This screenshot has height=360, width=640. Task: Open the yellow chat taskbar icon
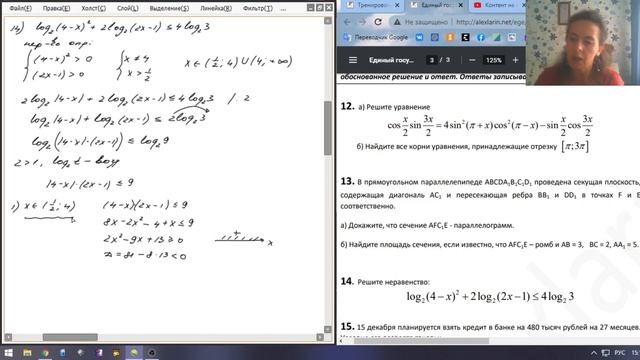coord(116,353)
